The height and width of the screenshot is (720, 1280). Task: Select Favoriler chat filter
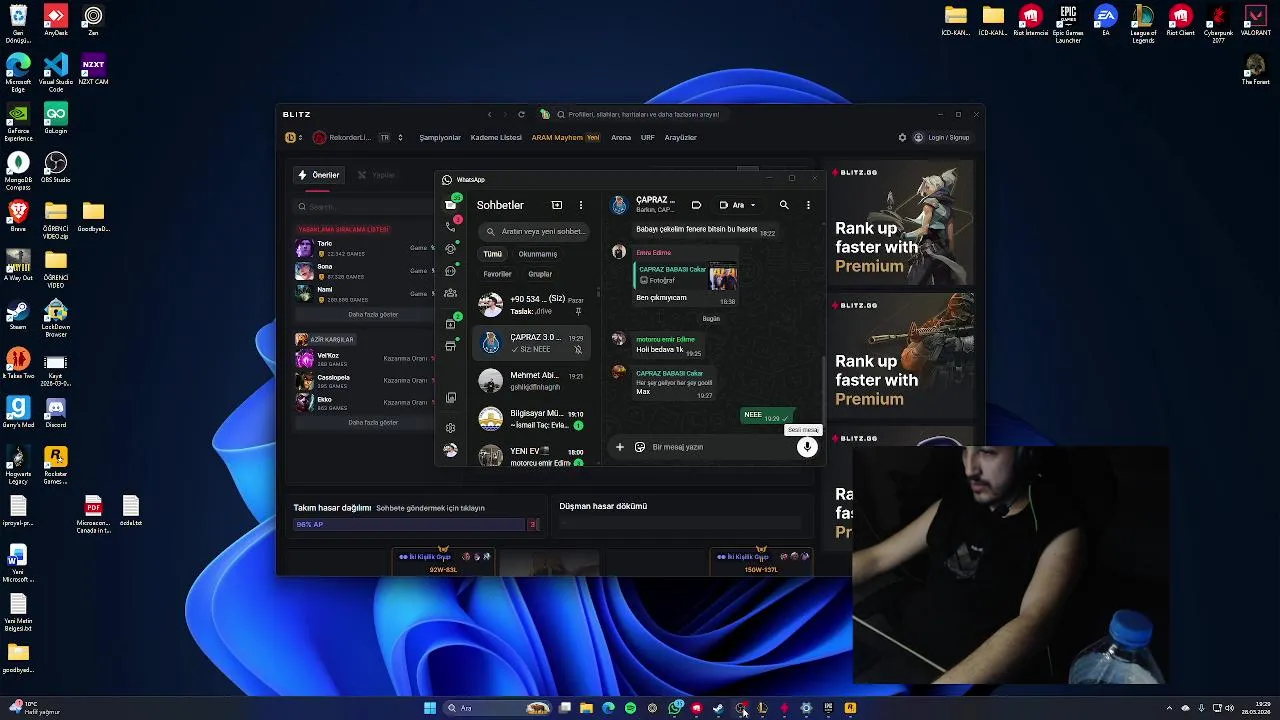pos(497,274)
